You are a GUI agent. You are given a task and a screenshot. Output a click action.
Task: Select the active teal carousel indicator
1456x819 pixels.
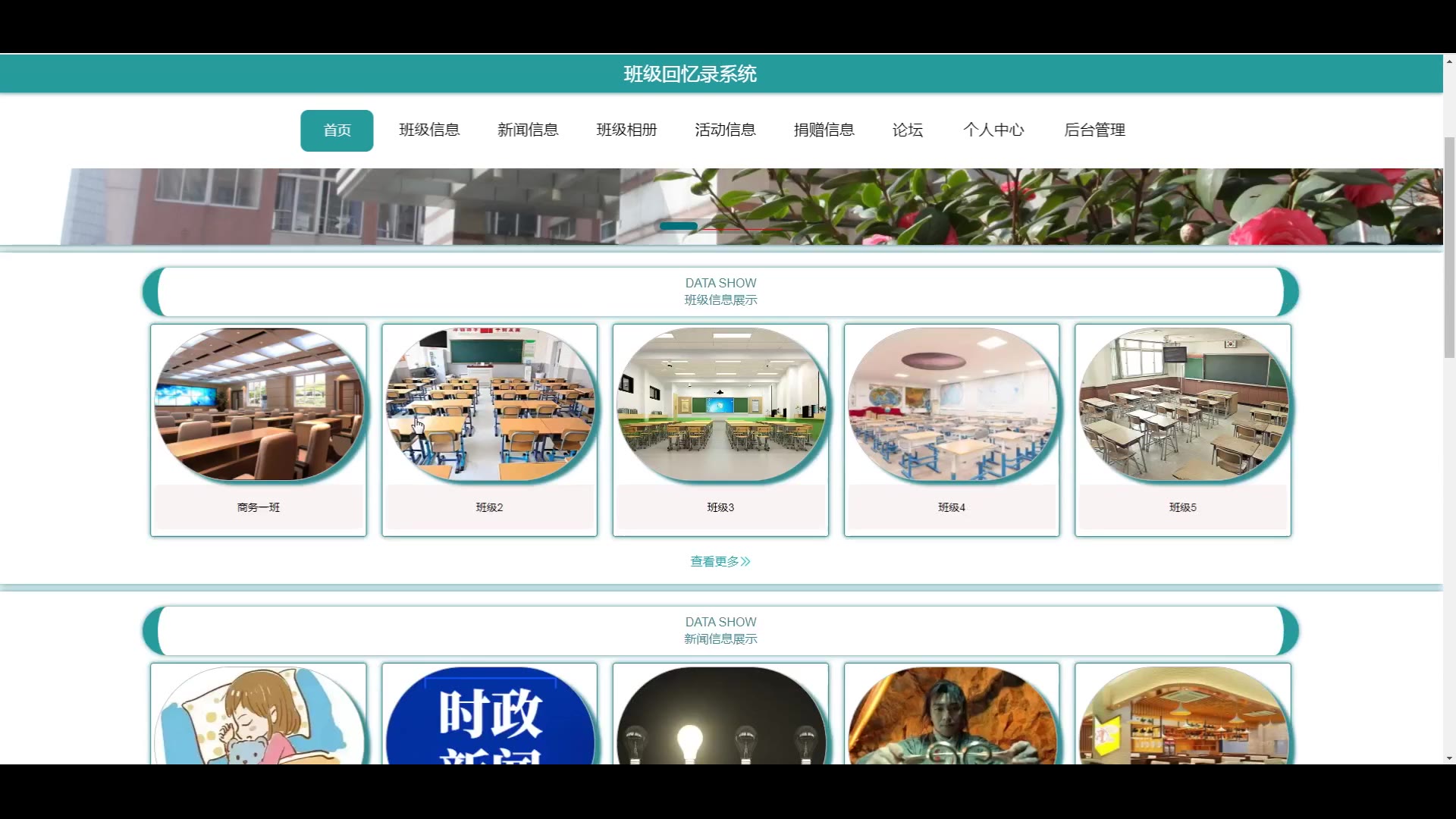click(x=679, y=226)
